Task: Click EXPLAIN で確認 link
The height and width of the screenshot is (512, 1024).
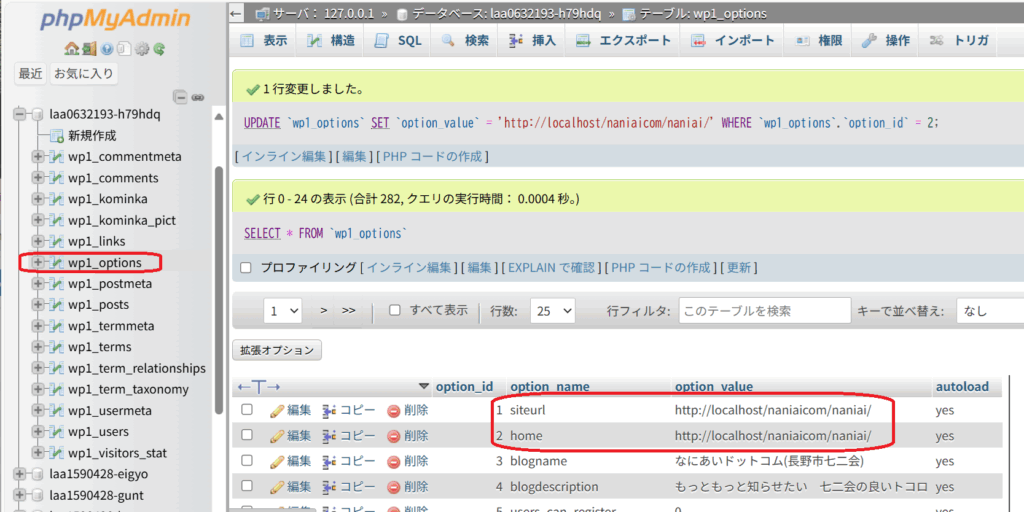Action: [551, 268]
